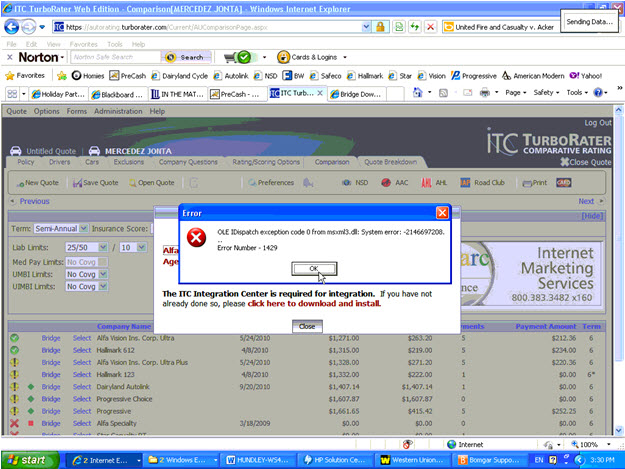Click the Norton safe shopping cart icon
The height and width of the screenshot is (469, 625).
(238, 57)
